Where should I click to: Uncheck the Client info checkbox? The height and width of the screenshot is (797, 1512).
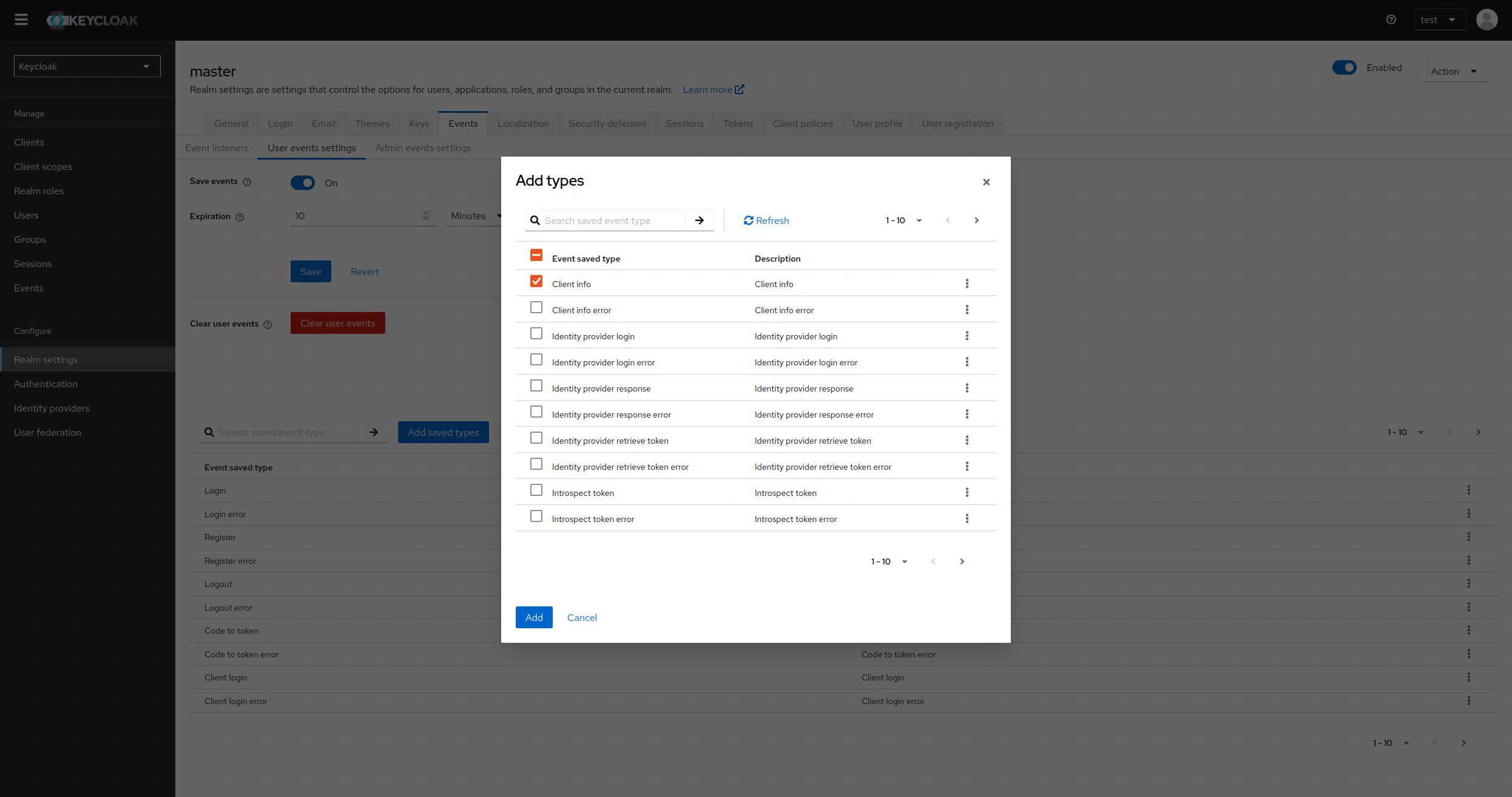[x=536, y=282]
